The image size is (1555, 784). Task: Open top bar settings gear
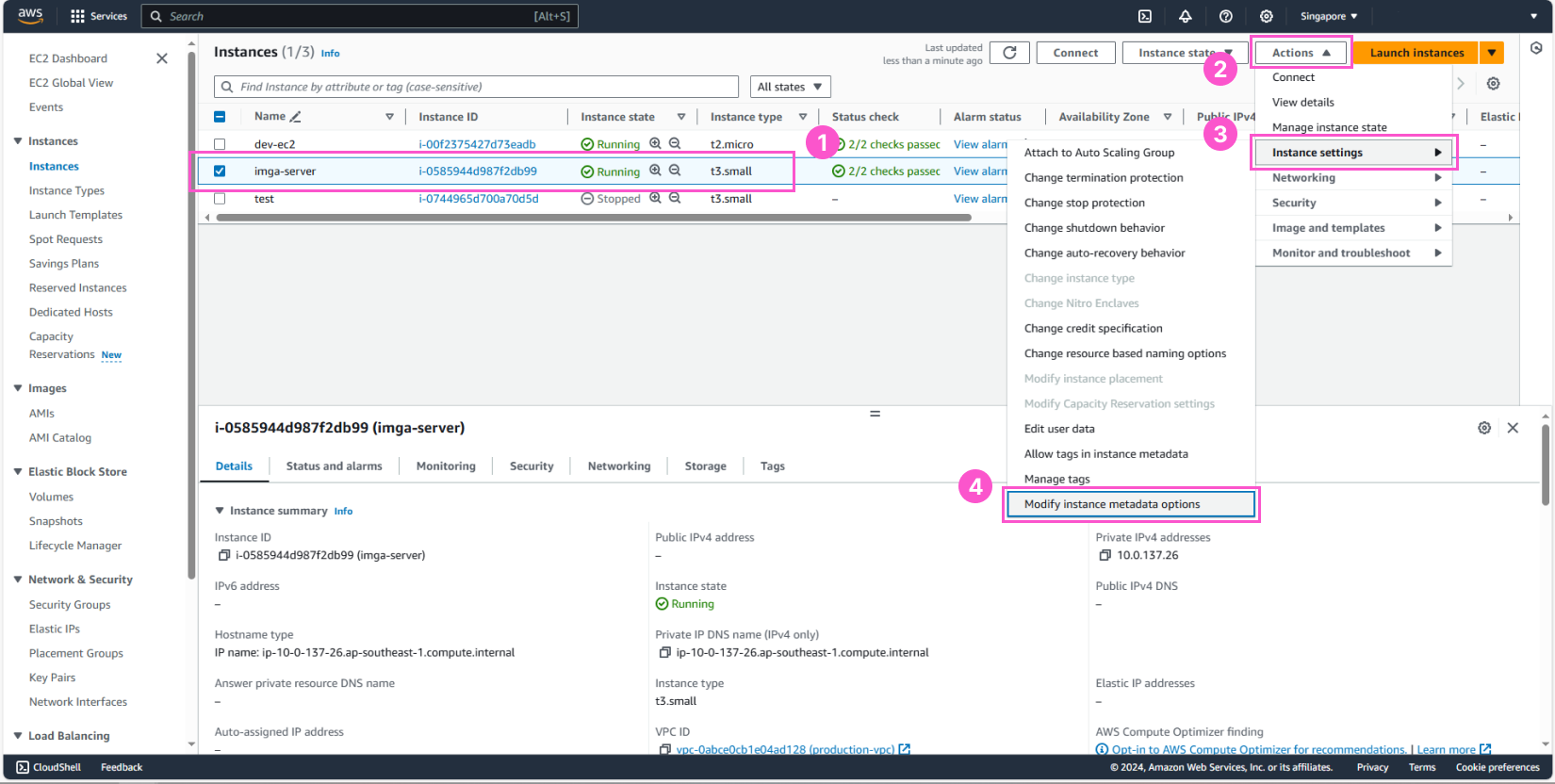tap(1267, 16)
